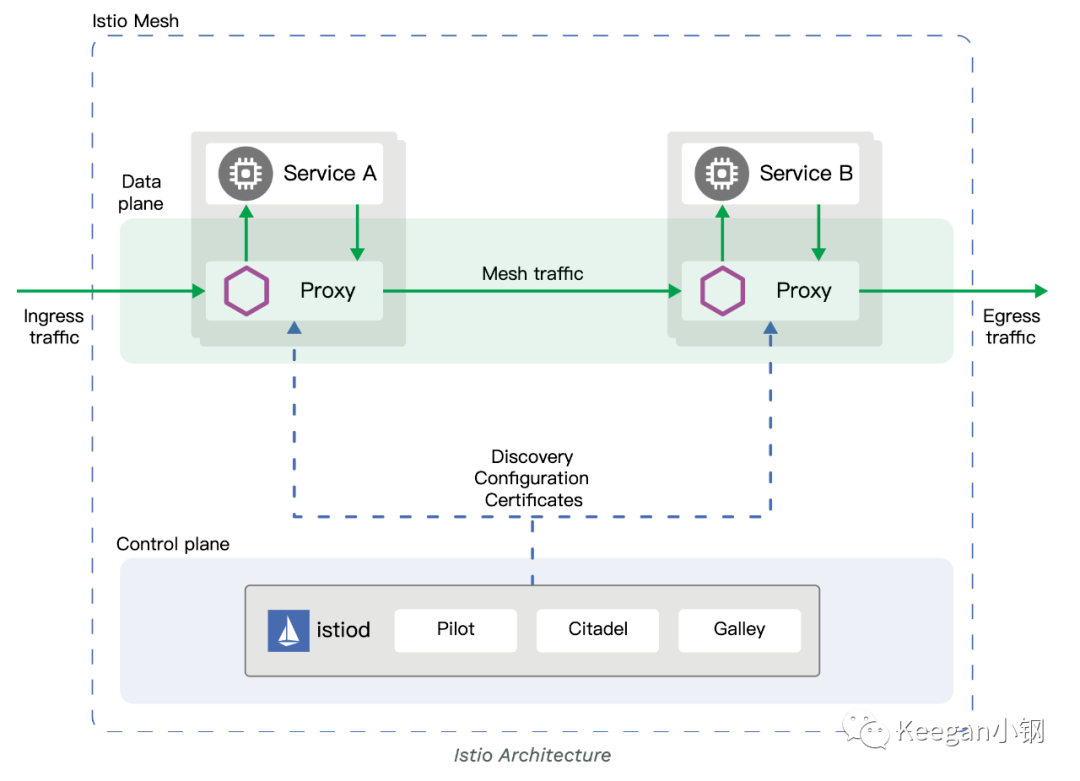Click the "Istio Mesh" title text
The height and width of the screenshot is (781, 1080).
point(136,21)
